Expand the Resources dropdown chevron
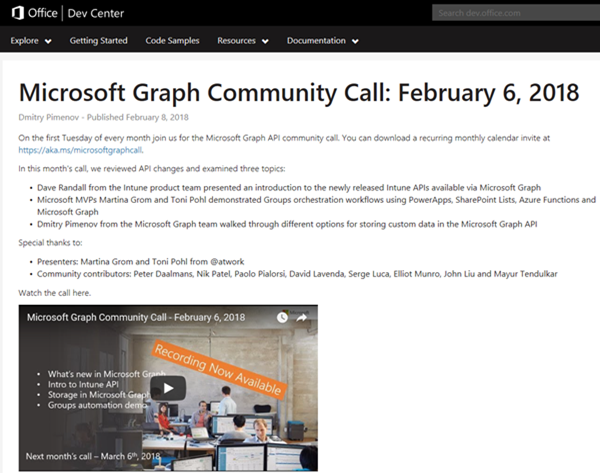Image resolution: width=600 pixels, height=473 pixels. point(265,41)
